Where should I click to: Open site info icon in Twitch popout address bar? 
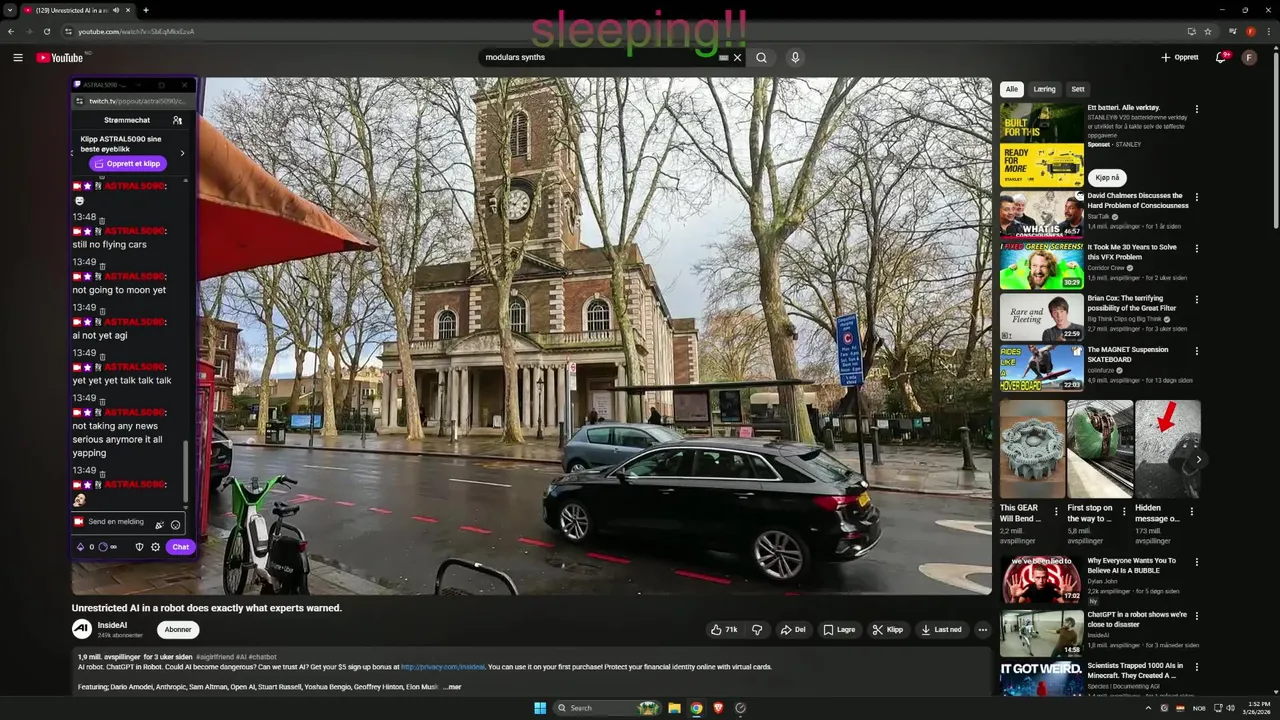tap(80, 101)
